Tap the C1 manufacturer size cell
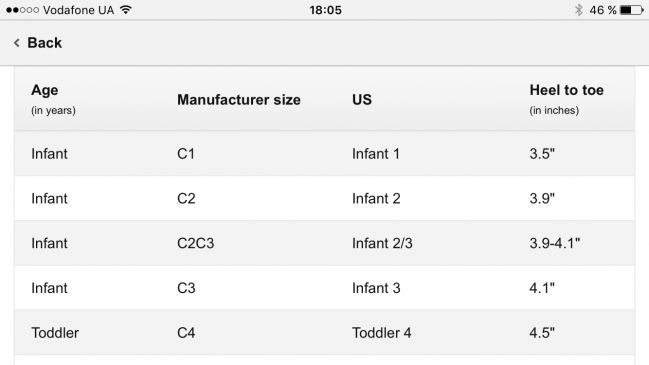 click(x=186, y=154)
